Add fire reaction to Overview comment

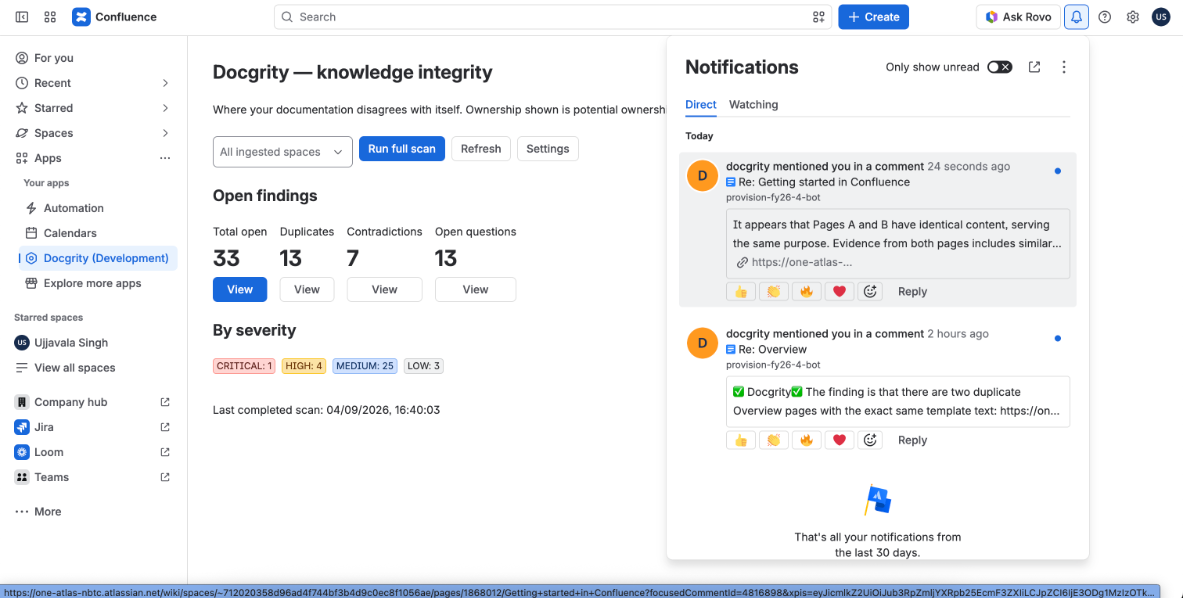tap(807, 440)
